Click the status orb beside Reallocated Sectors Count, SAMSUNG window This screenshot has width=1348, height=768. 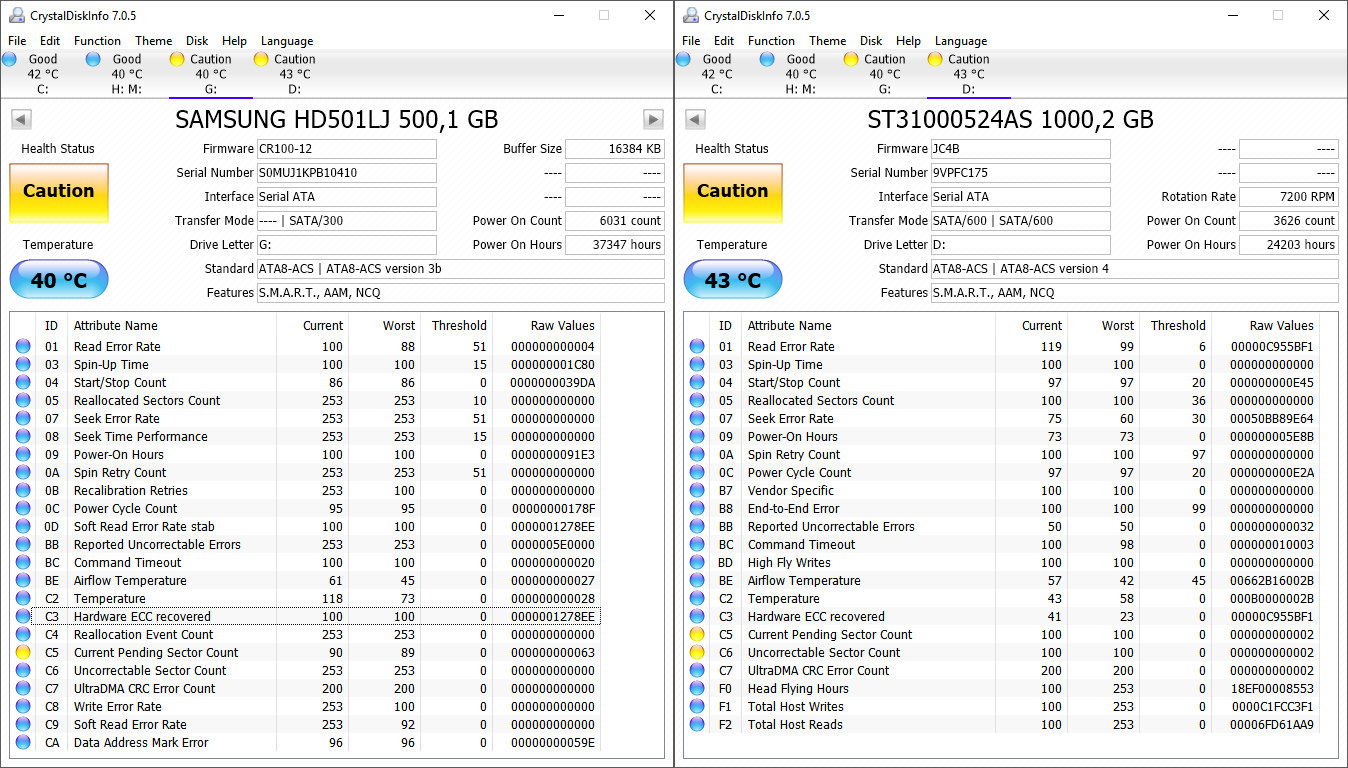(x=23, y=401)
